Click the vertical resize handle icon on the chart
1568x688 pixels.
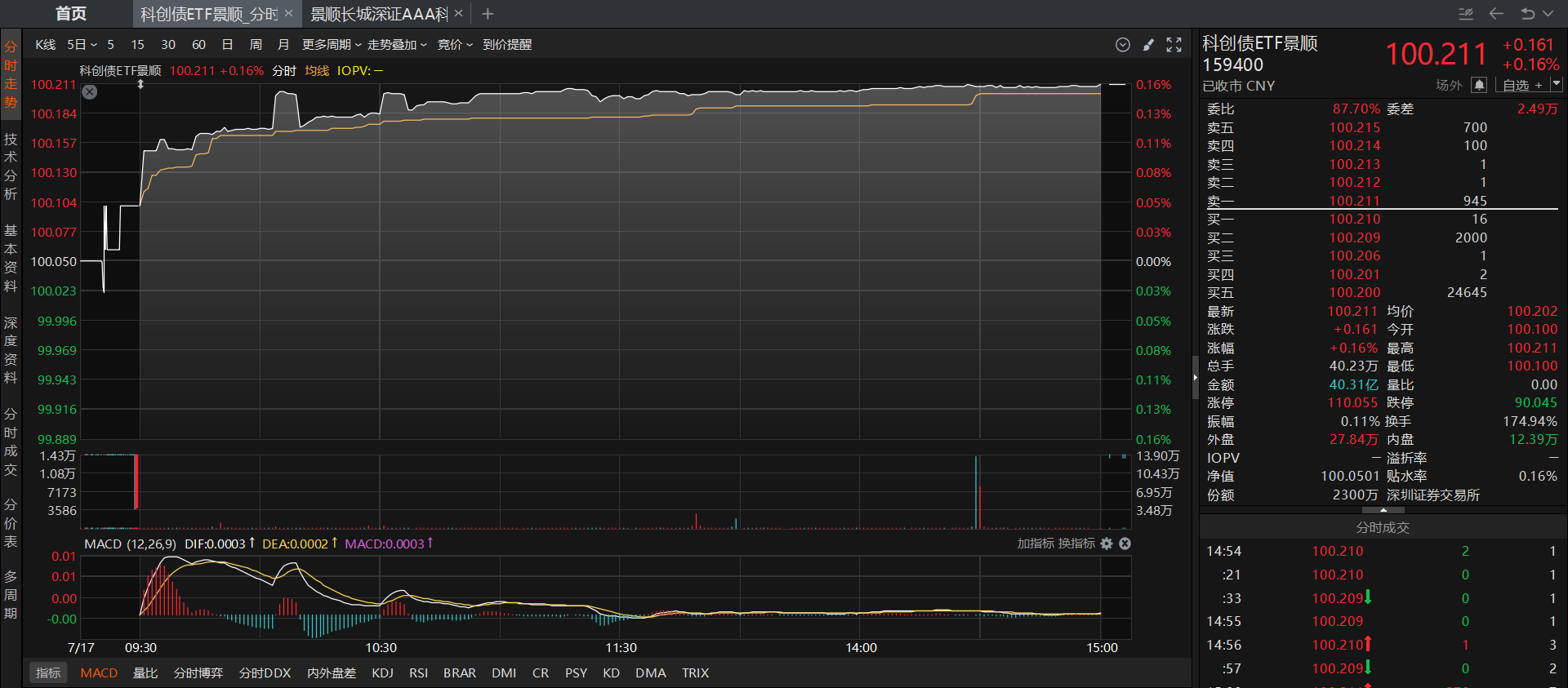(140, 84)
